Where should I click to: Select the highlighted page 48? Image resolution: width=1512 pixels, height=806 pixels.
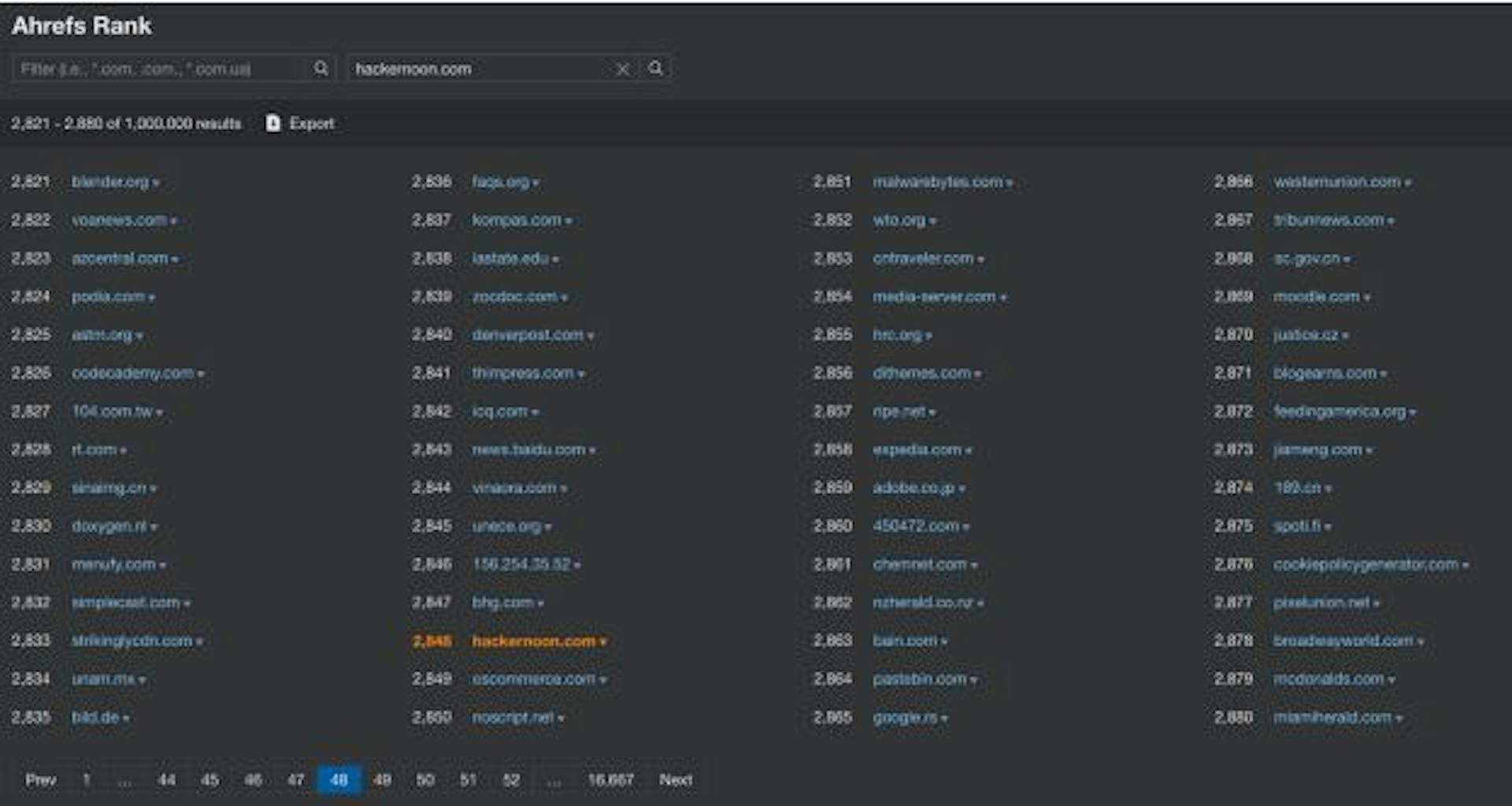pyautogui.click(x=339, y=780)
